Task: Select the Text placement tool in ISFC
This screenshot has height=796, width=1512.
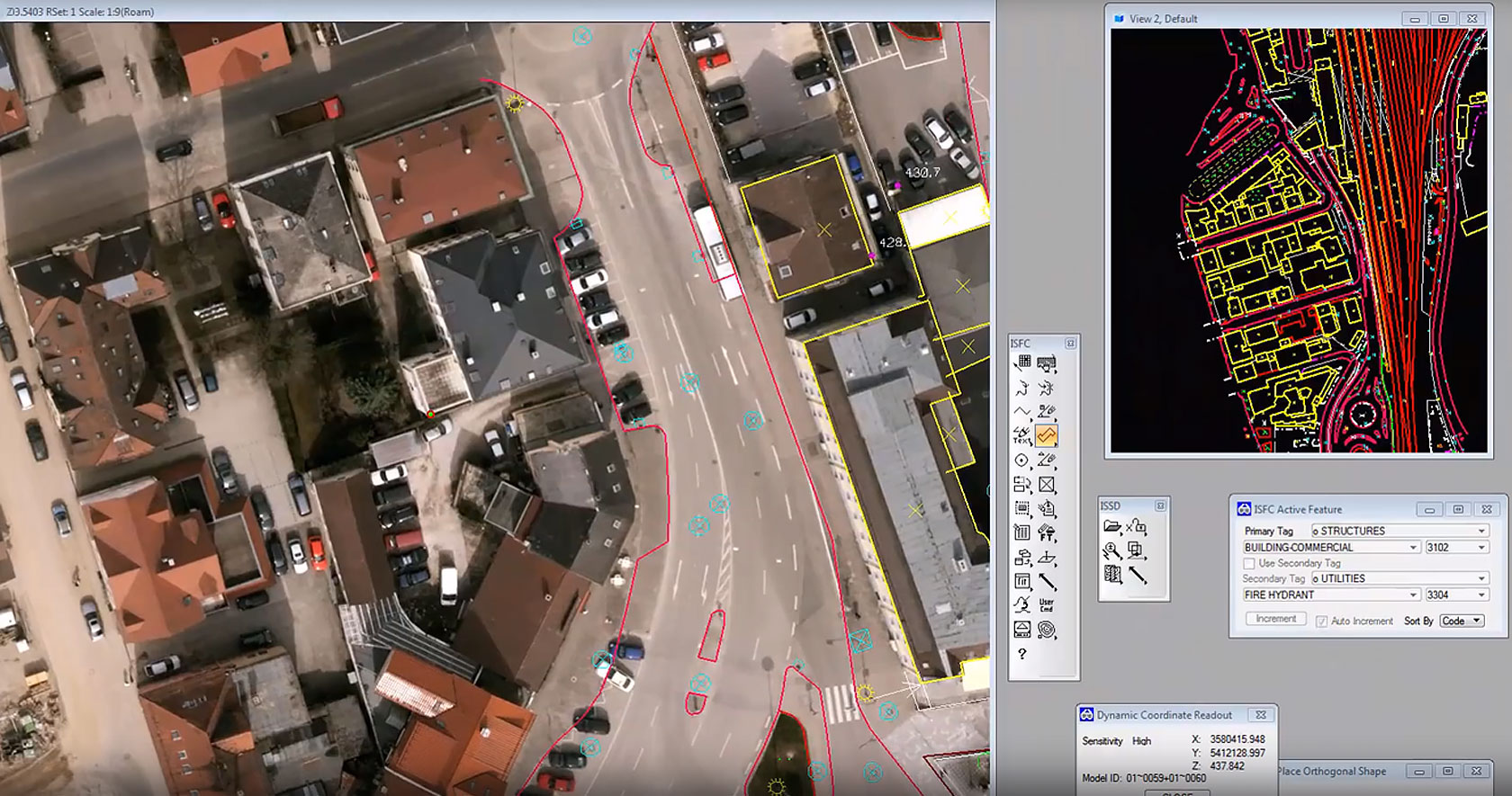Action: click(1022, 435)
